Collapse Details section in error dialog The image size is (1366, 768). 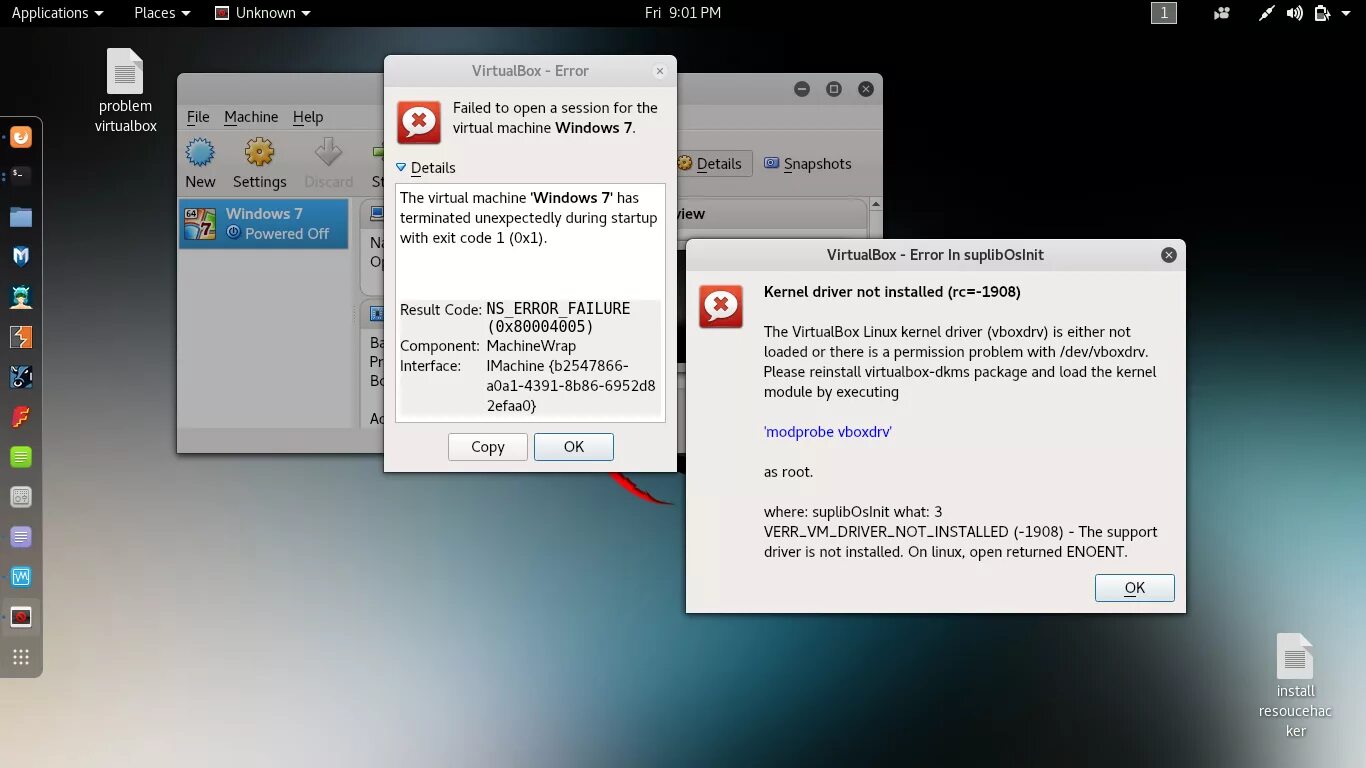426,168
